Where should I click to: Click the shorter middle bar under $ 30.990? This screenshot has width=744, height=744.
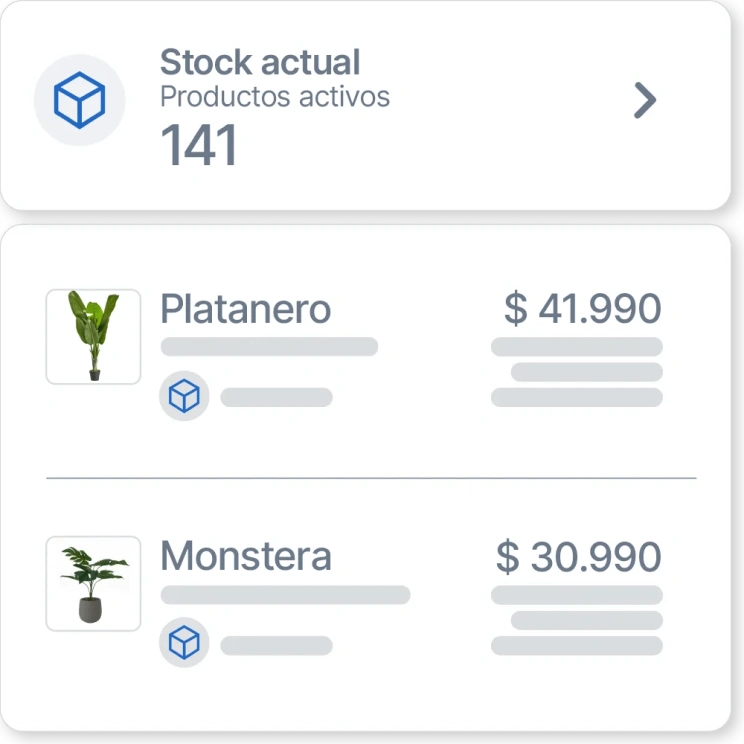586,620
